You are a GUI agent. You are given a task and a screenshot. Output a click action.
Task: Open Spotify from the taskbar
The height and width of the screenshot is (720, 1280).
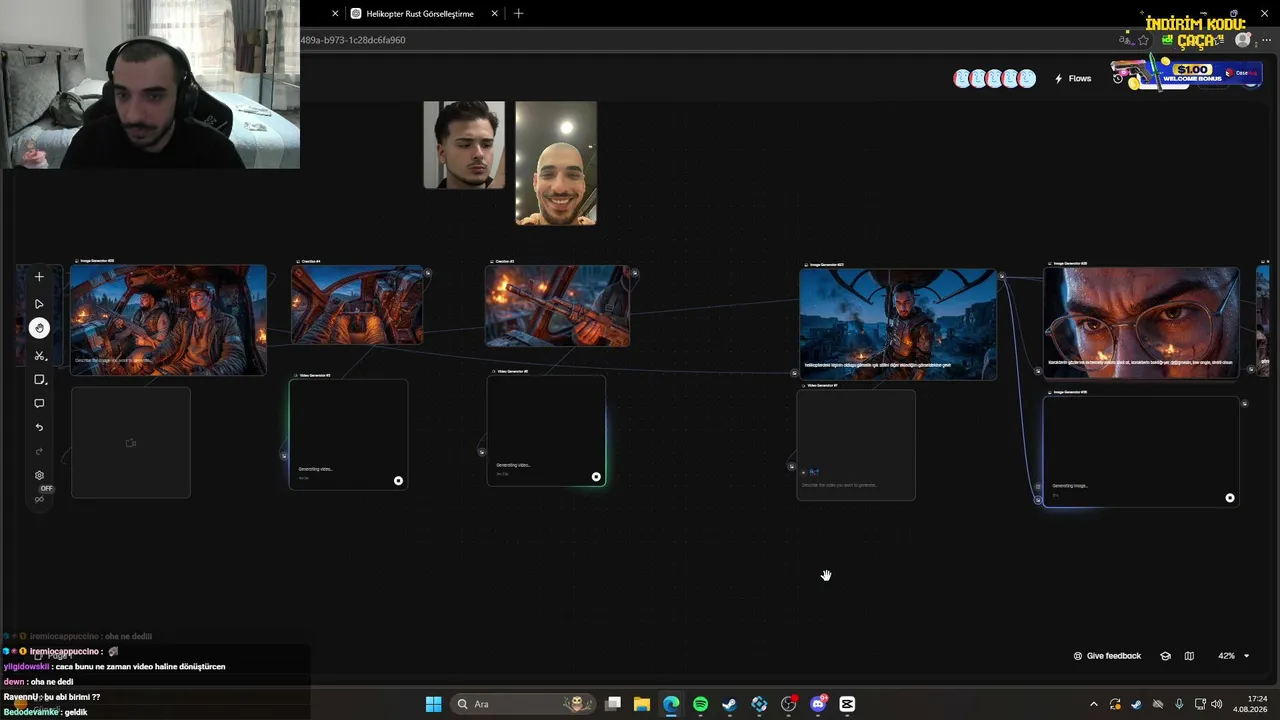click(700, 704)
